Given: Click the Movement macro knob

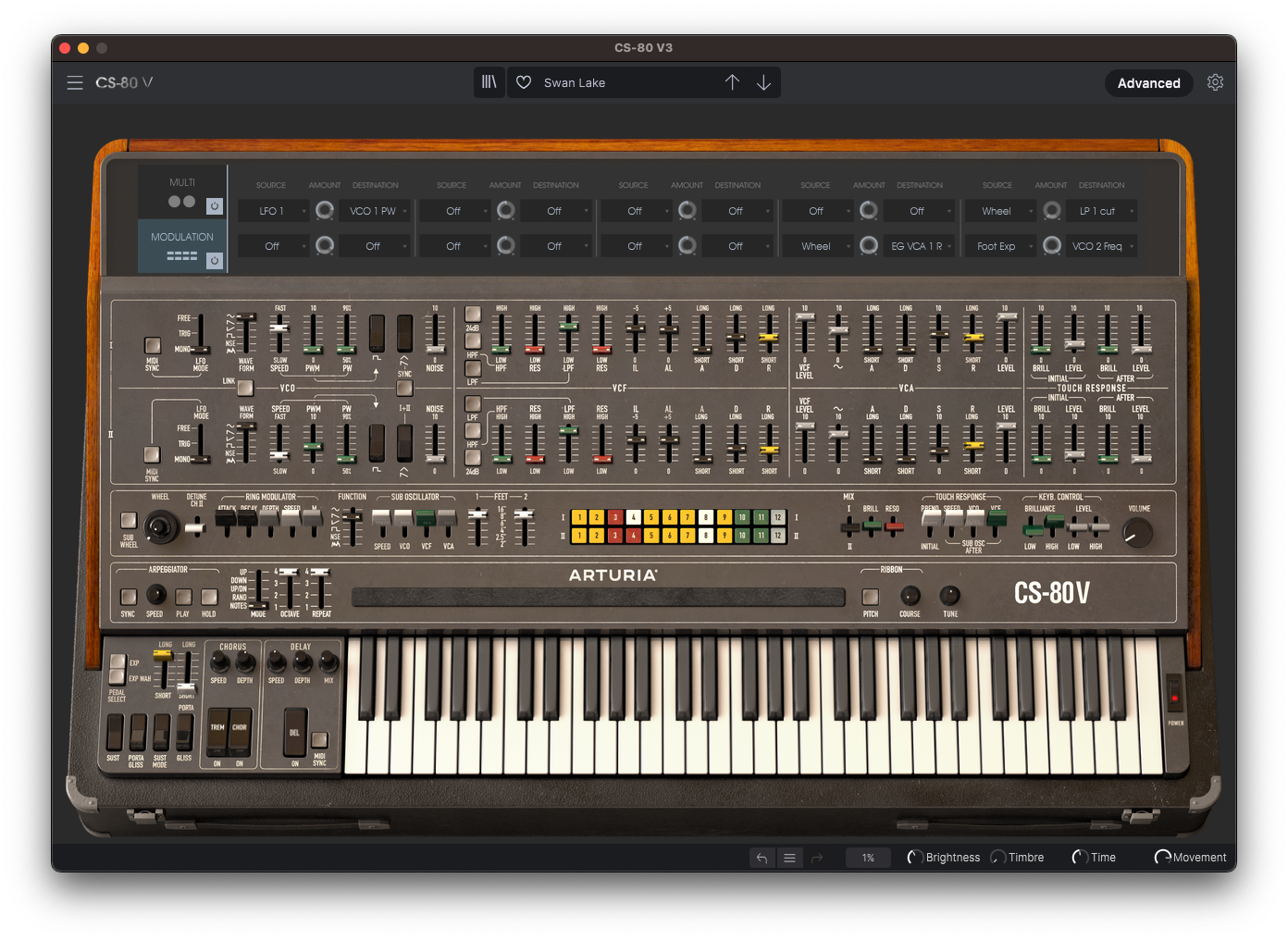Looking at the screenshot, I should tap(1162, 858).
